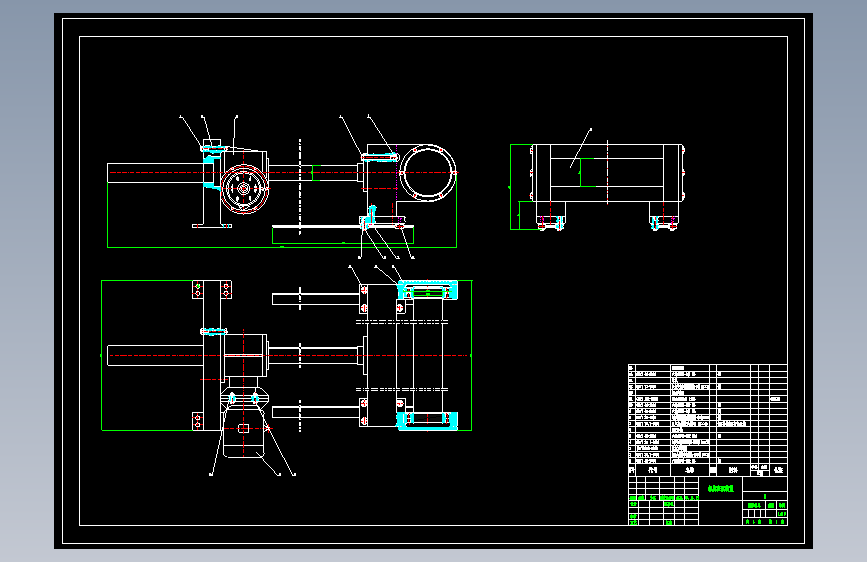Click the left mounting foot of the right-hand view
867x562 pixels.
[551, 216]
